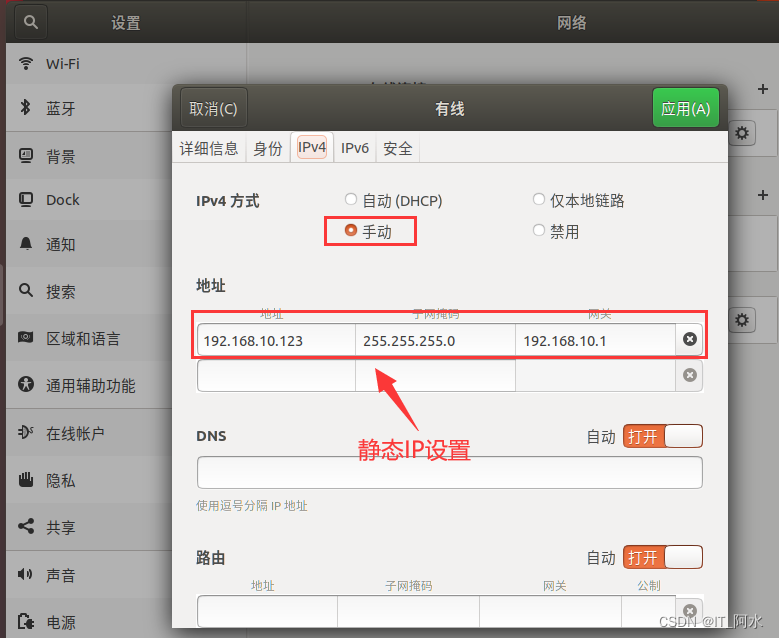Viewport: 779px width, 638px height.
Task: Click route address input field
Action: 267,612
